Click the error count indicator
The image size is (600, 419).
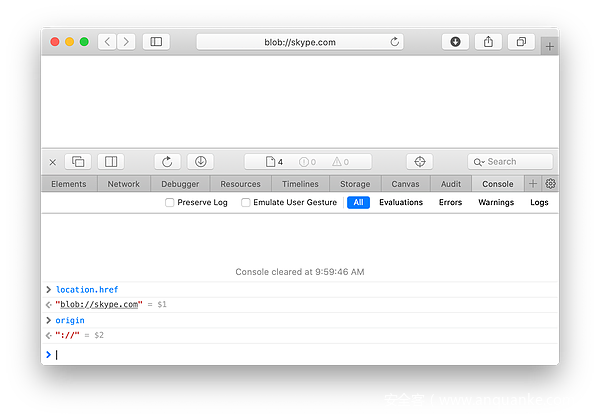(308, 162)
